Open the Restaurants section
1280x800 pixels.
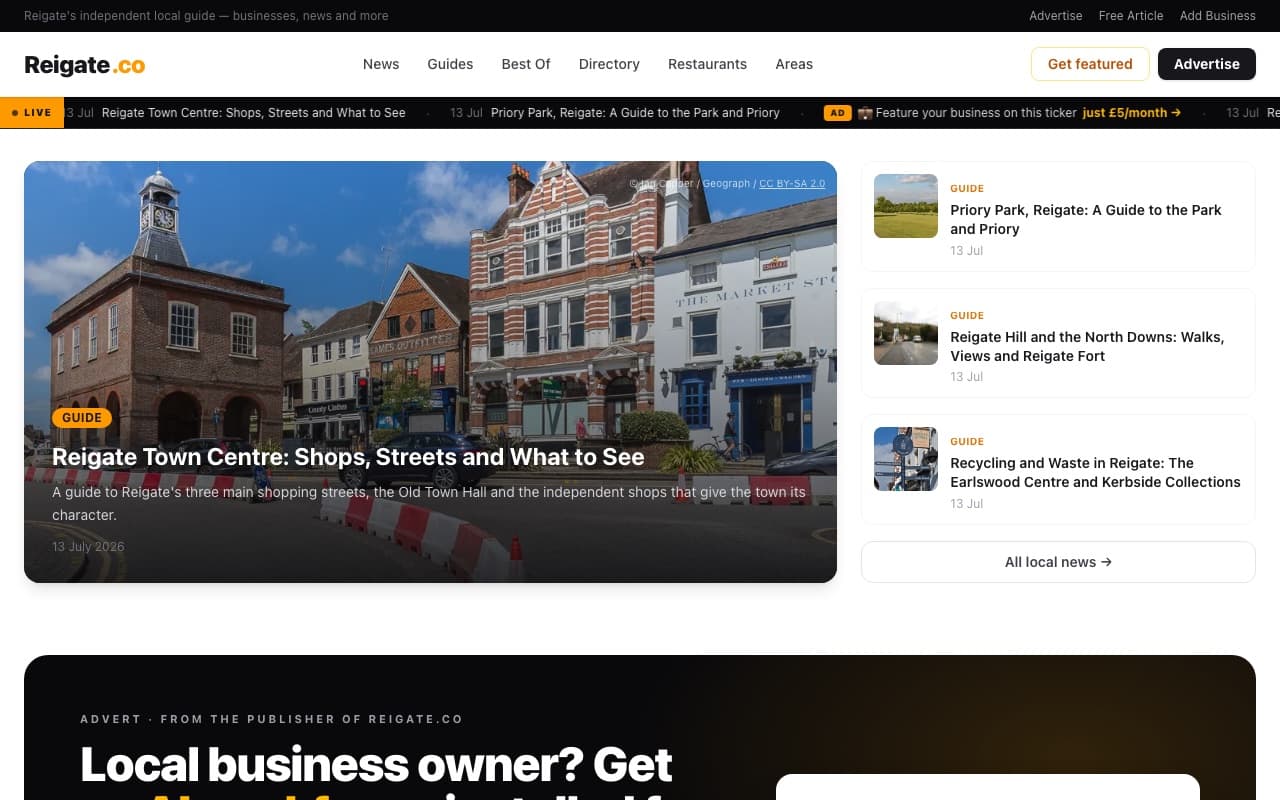coord(707,64)
